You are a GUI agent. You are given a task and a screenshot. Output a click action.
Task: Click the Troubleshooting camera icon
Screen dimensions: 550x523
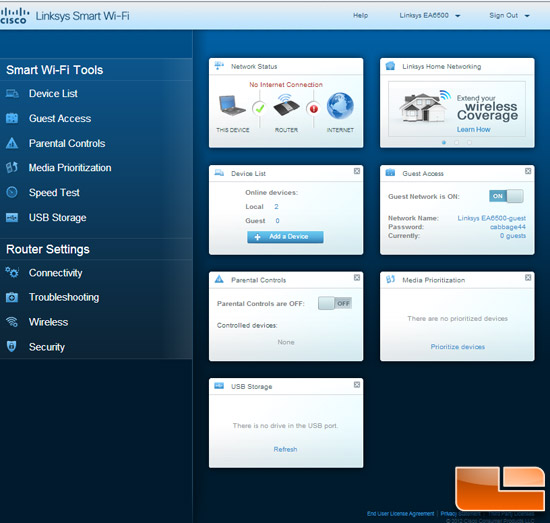12,297
